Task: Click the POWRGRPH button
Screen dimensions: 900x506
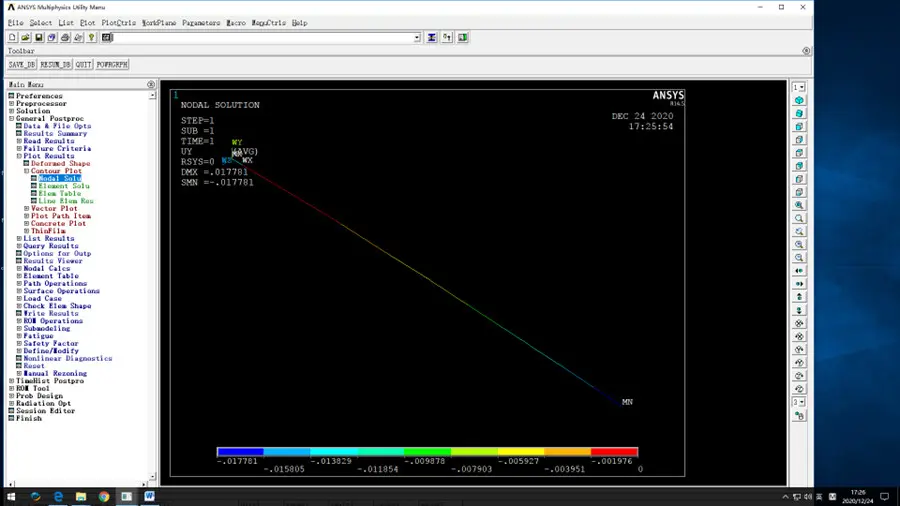Action: (x=112, y=65)
